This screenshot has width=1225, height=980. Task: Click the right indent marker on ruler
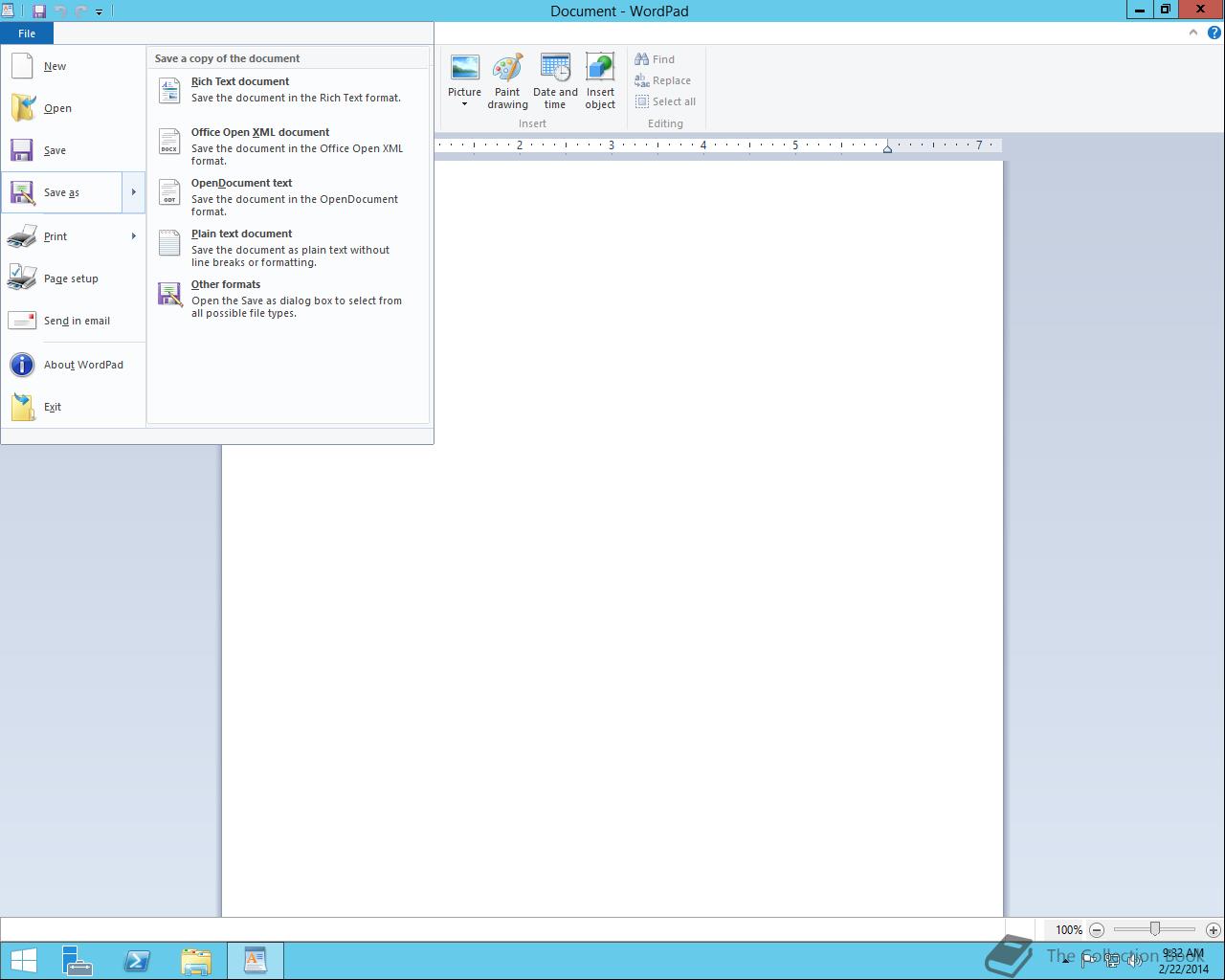pyautogui.click(x=888, y=147)
